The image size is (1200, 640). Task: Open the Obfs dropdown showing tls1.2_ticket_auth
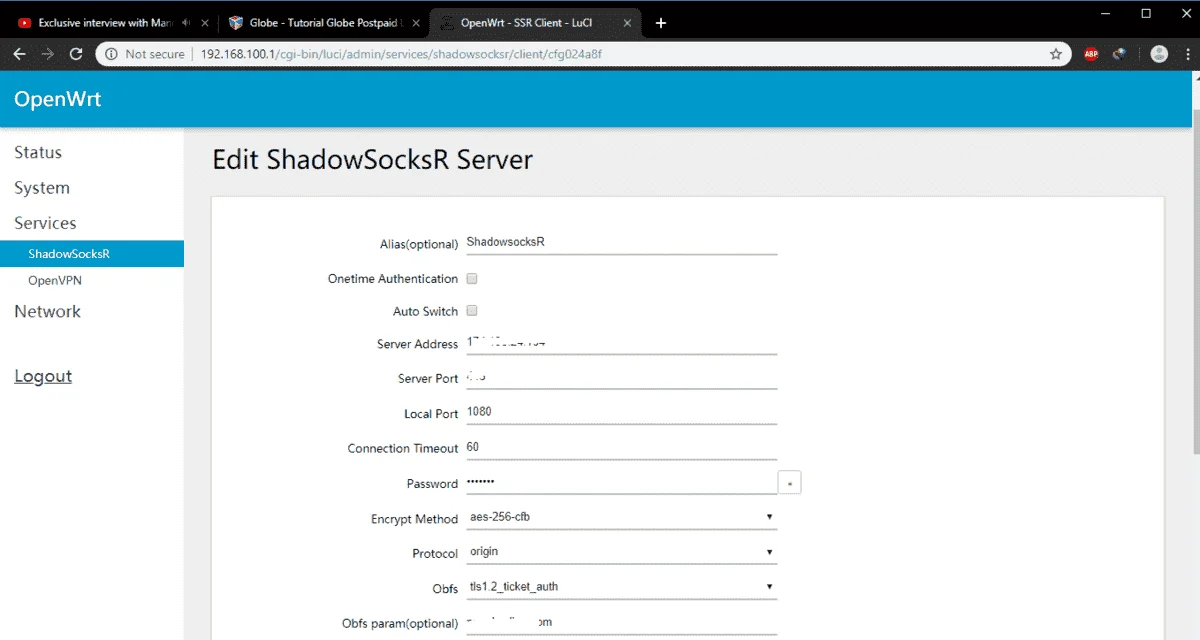622,587
